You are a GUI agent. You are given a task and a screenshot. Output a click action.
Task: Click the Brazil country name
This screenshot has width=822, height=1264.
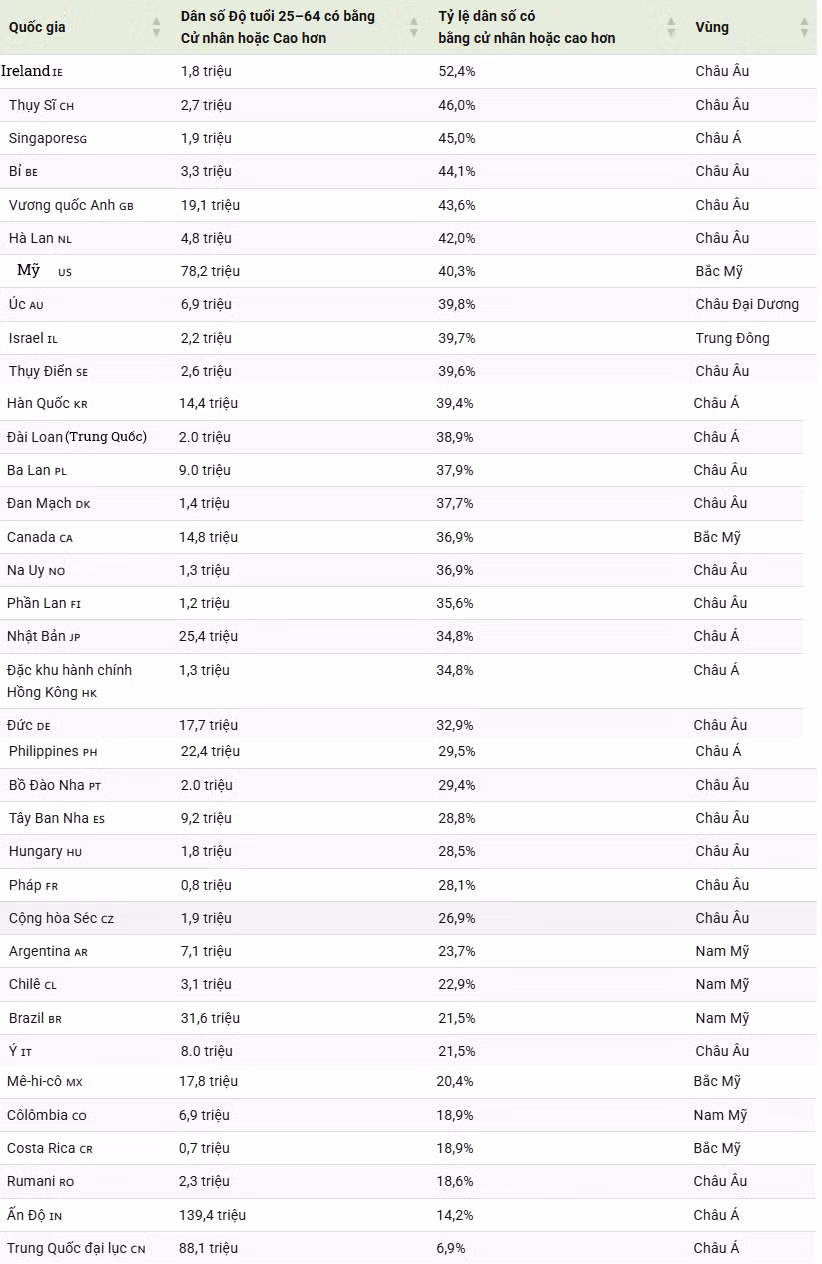(35, 1018)
